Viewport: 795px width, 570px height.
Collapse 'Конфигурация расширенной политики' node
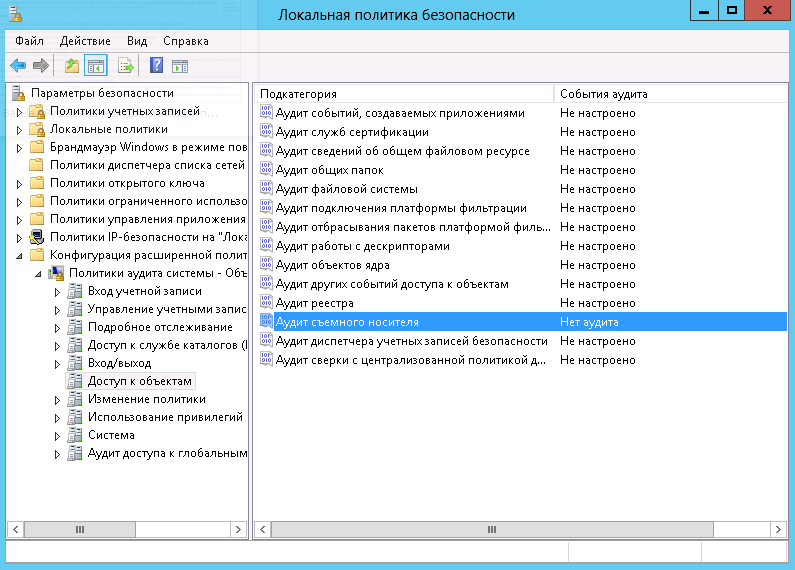pyautogui.click(x=19, y=256)
